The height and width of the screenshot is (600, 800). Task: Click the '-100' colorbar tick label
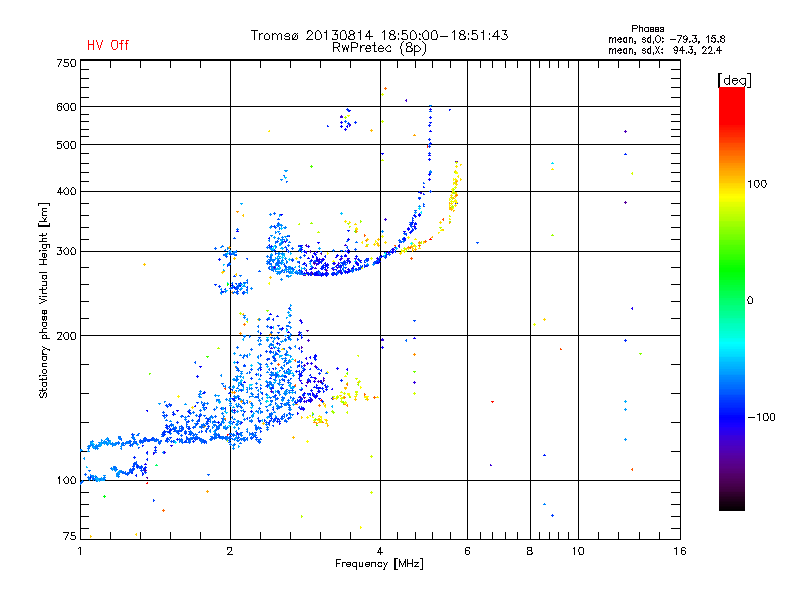761,417
